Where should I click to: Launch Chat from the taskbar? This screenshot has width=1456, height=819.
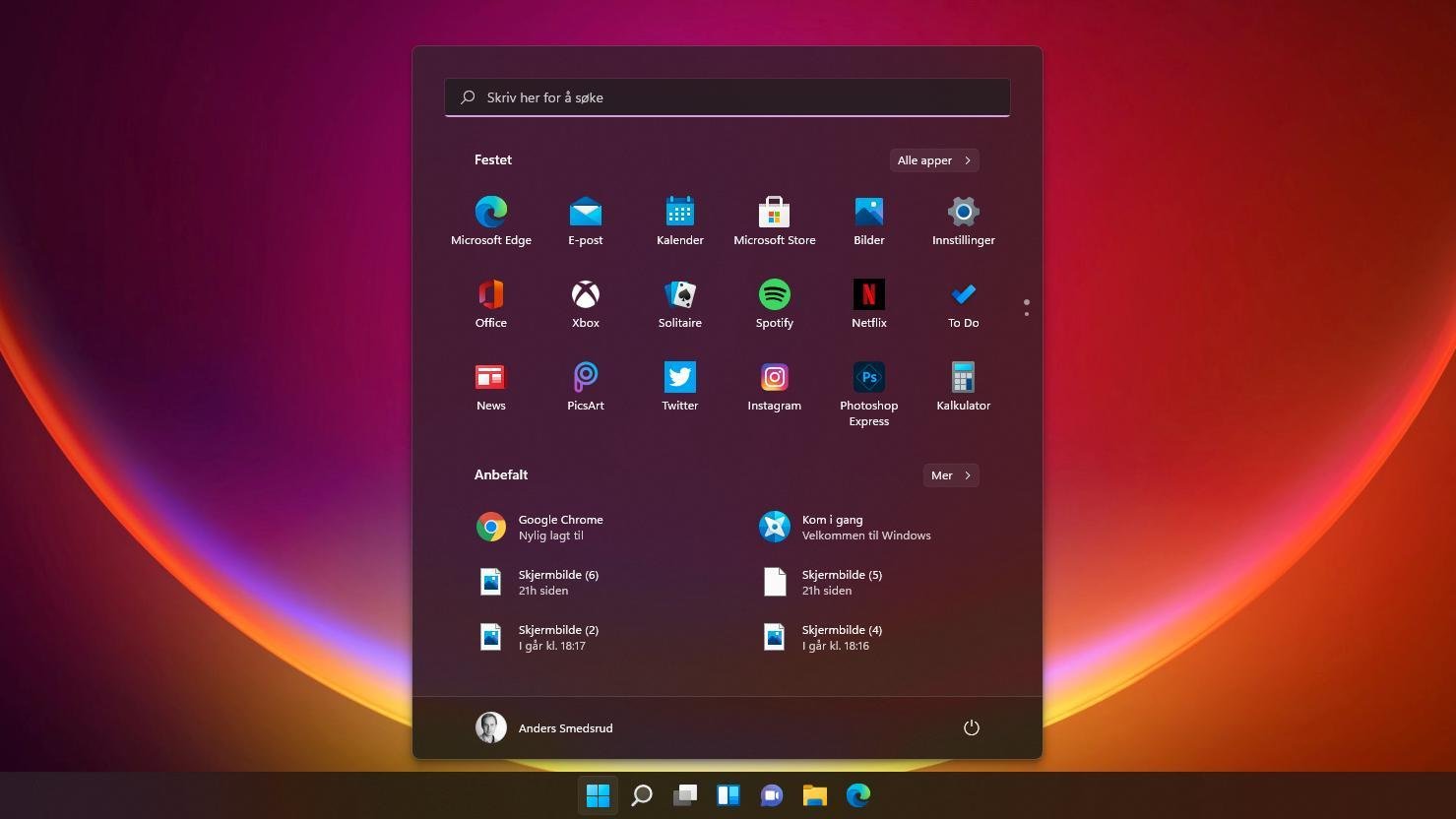(772, 795)
